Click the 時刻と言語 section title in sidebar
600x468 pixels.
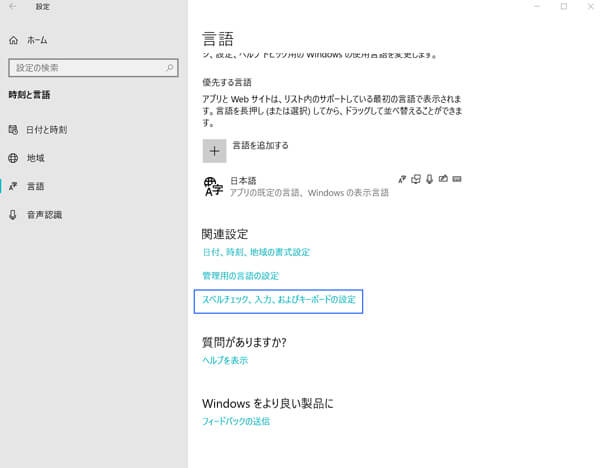(x=29, y=95)
